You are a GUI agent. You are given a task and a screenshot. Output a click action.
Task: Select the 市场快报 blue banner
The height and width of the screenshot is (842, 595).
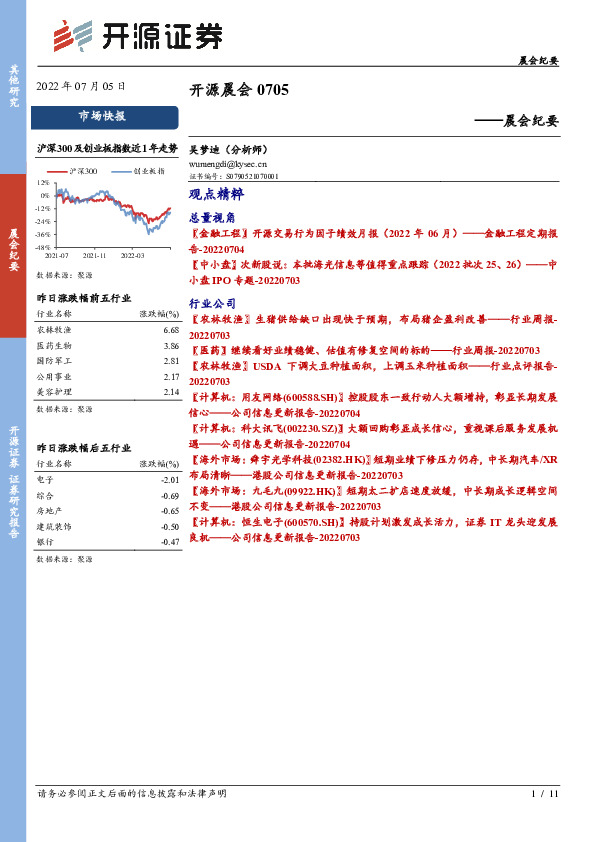tap(105, 117)
